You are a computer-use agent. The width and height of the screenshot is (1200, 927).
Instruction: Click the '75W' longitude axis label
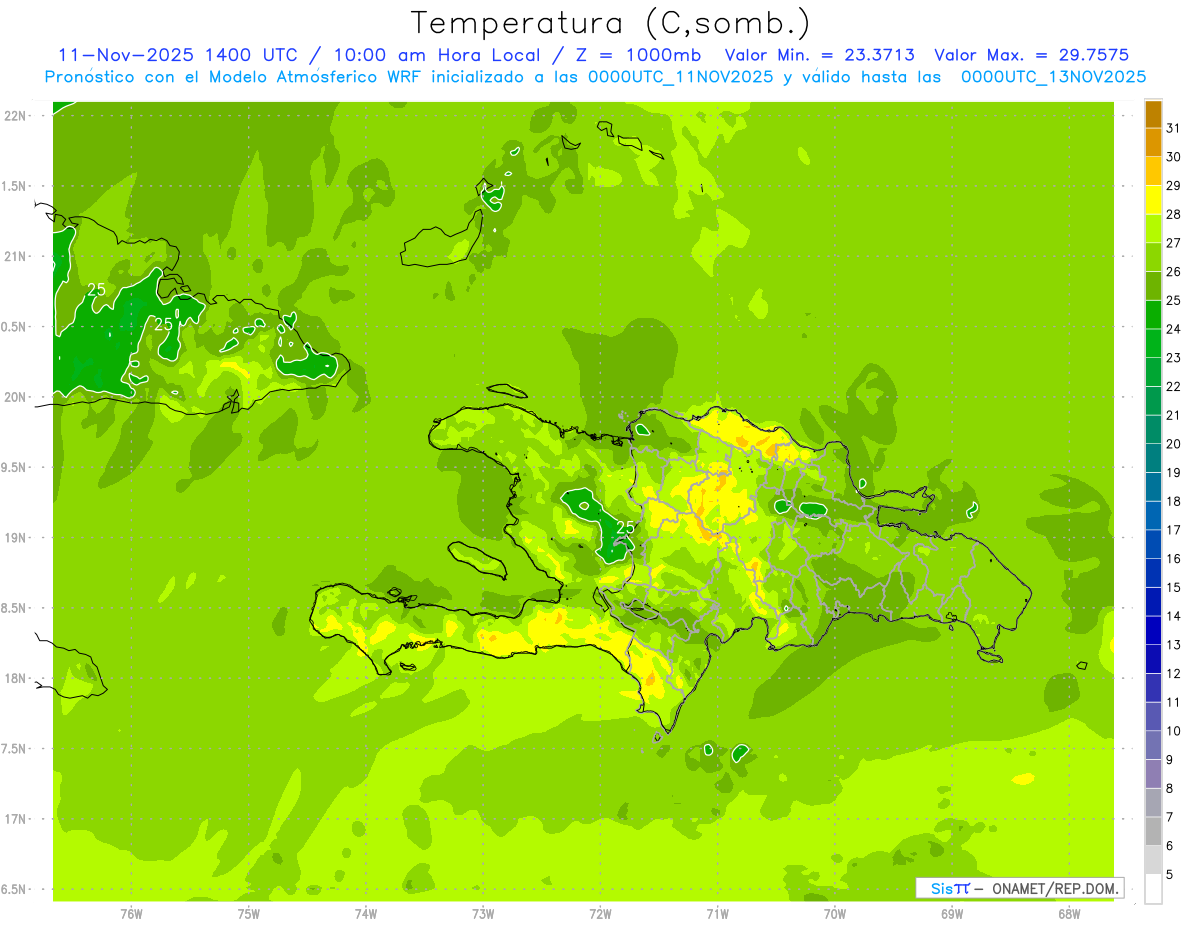coord(248,914)
